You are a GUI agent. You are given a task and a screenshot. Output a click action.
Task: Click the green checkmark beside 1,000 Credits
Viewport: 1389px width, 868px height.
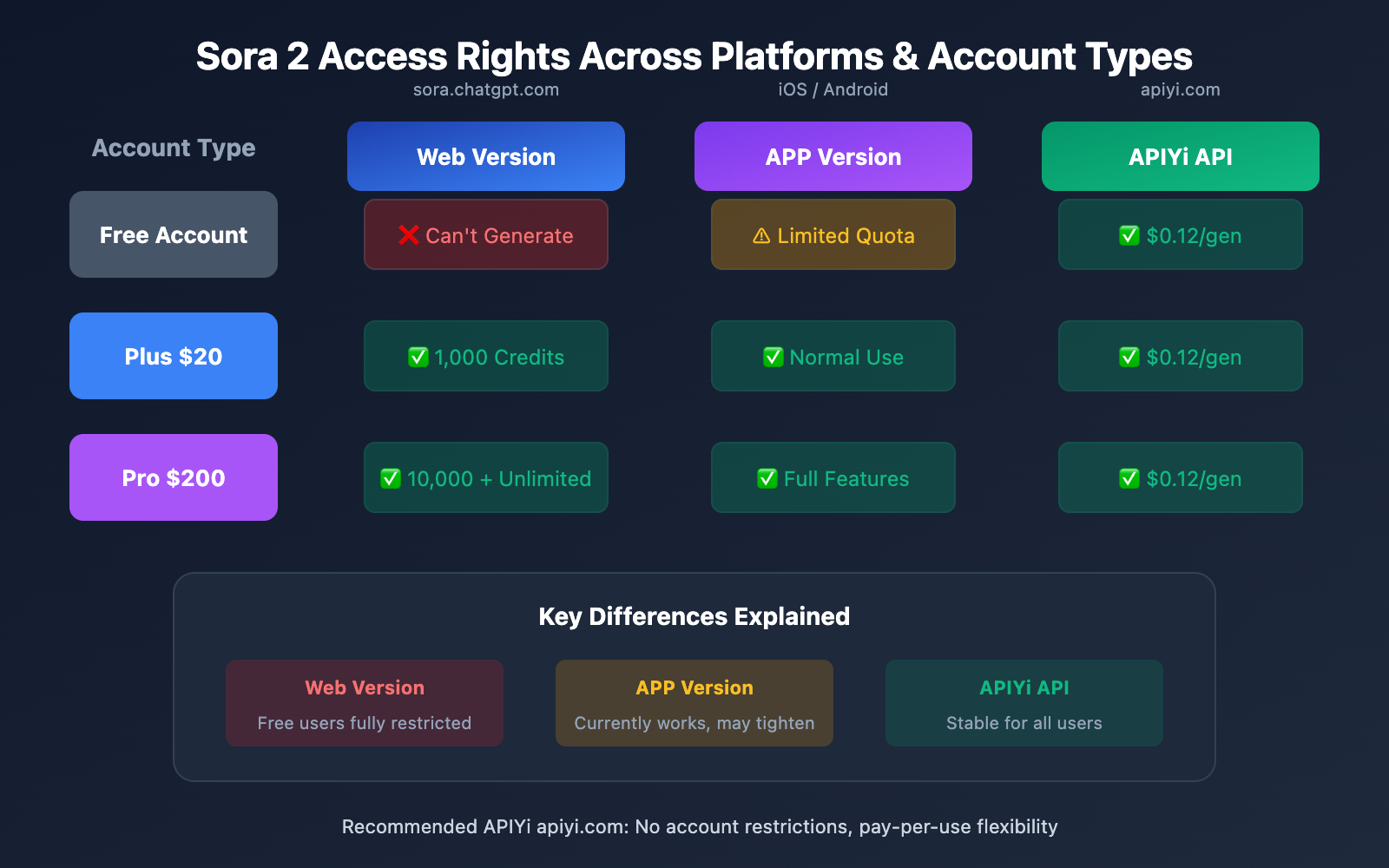pyautogui.click(x=418, y=357)
